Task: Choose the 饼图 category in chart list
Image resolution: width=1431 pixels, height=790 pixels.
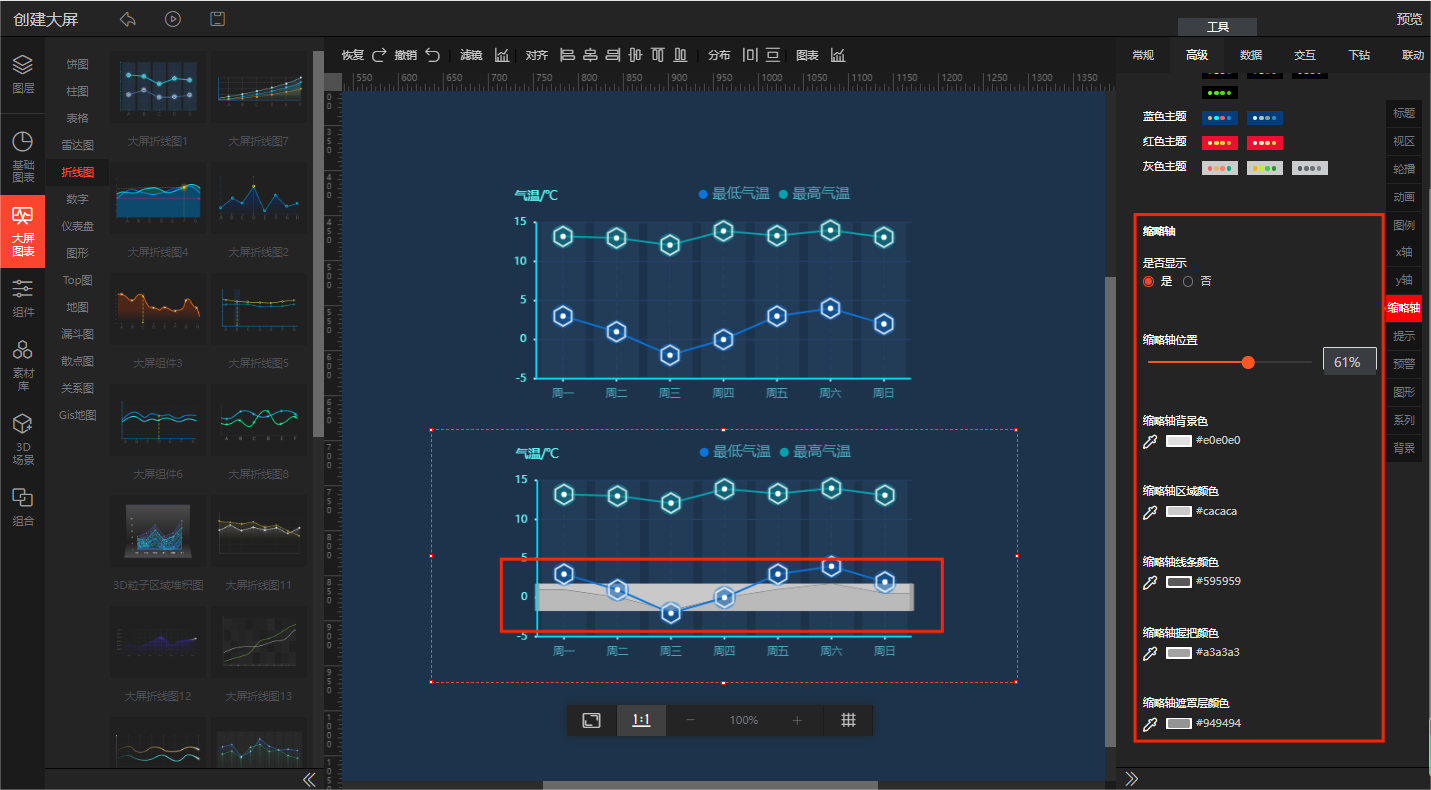Action: point(77,65)
